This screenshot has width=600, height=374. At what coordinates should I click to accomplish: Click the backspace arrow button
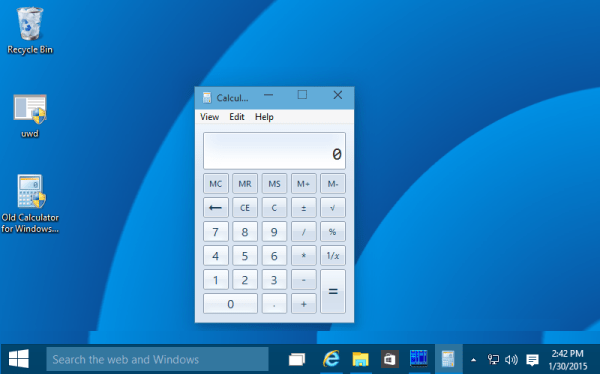[x=216, y=207]
